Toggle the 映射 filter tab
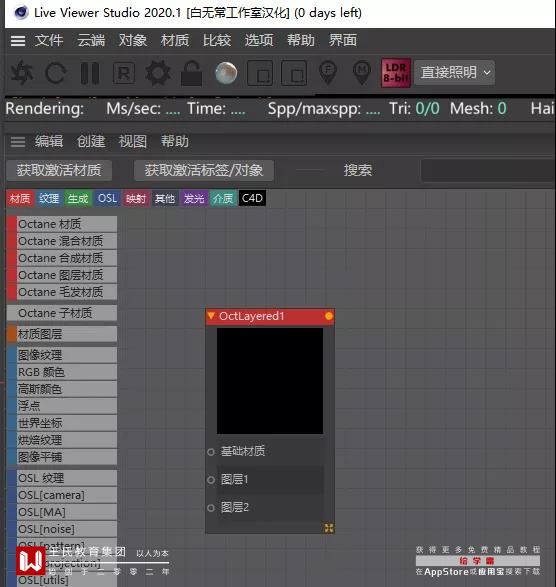Image resolution: width=556 pixels, height=587 pixels. 136,198
